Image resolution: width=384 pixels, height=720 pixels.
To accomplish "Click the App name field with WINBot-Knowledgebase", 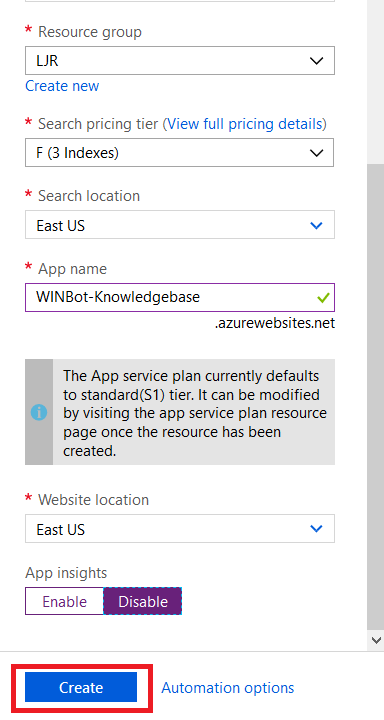I will (x=180, y=298).
